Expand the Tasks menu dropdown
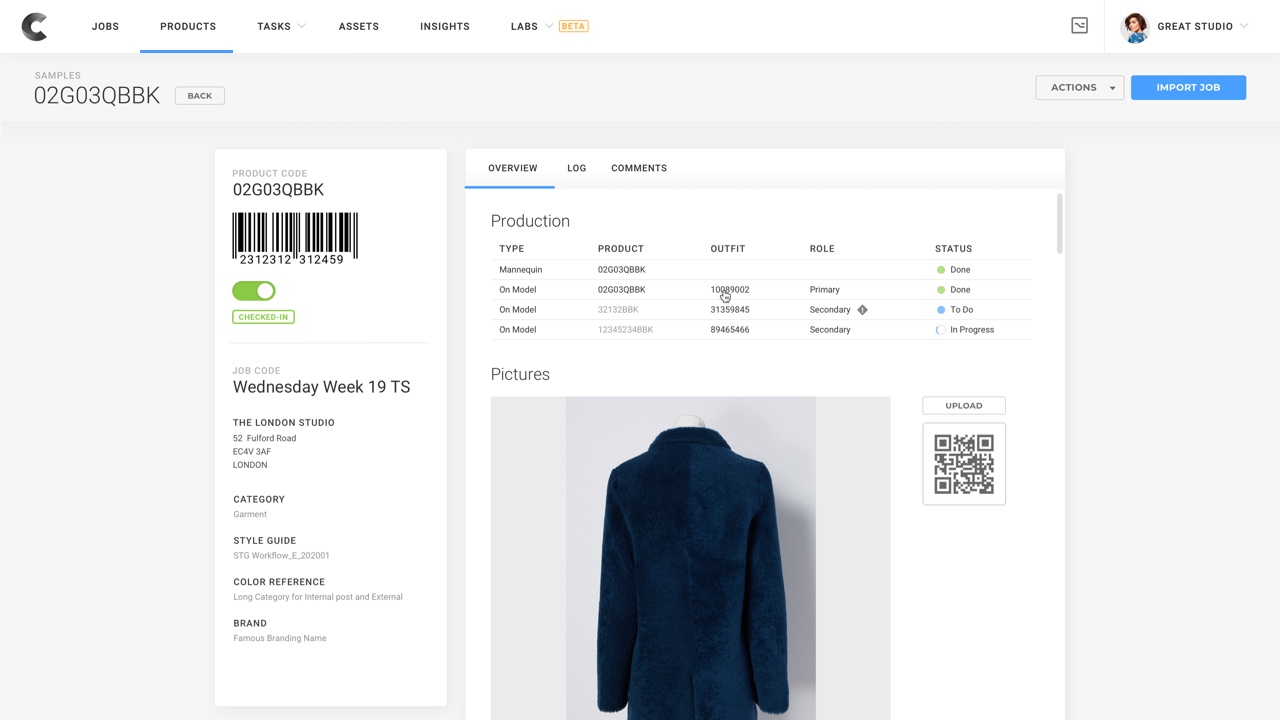 pos(281,26)
